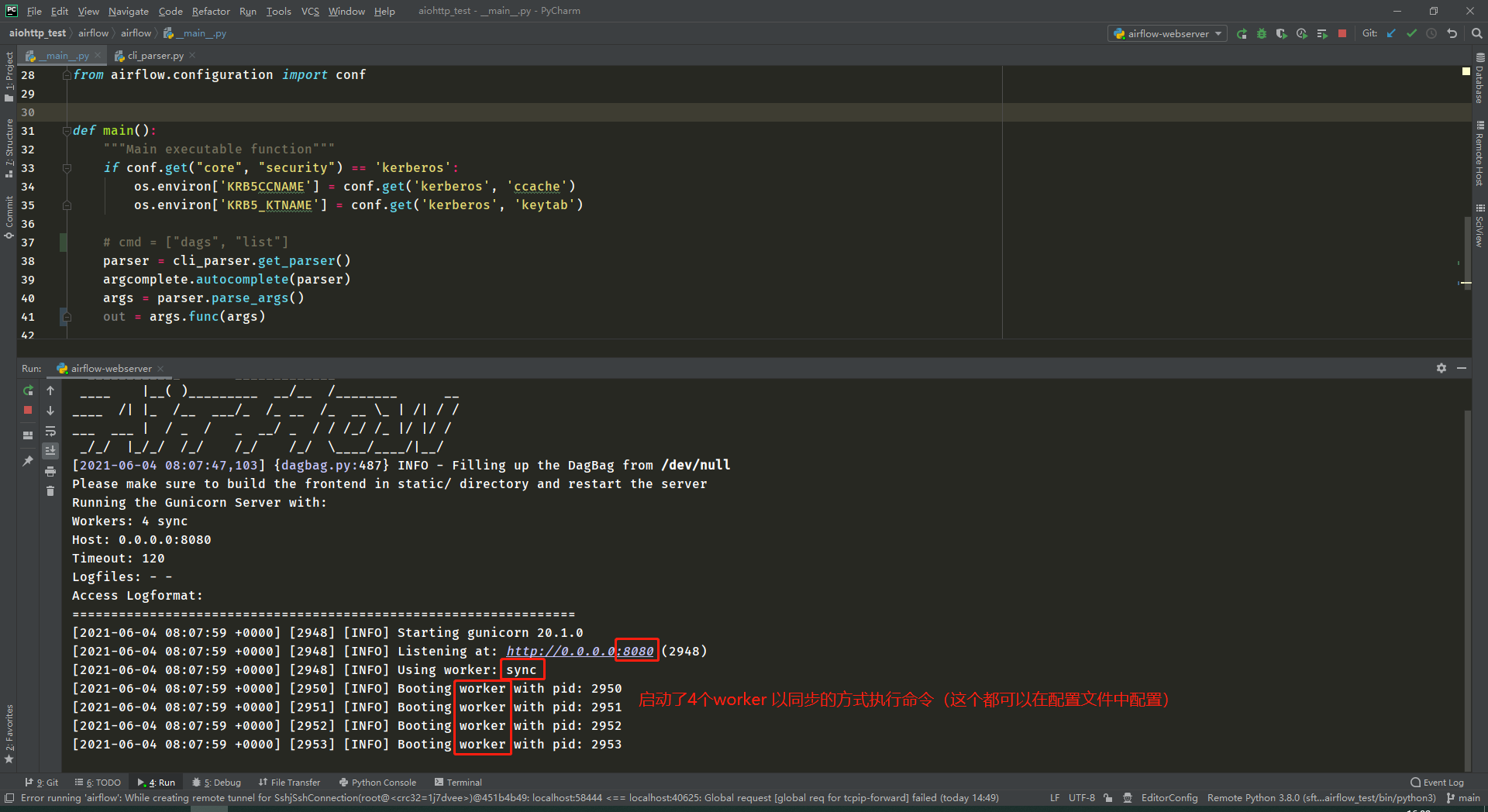Collapse the if statement fold on line 33
This screenshot has height=812, width=1488.
[67, 167]
